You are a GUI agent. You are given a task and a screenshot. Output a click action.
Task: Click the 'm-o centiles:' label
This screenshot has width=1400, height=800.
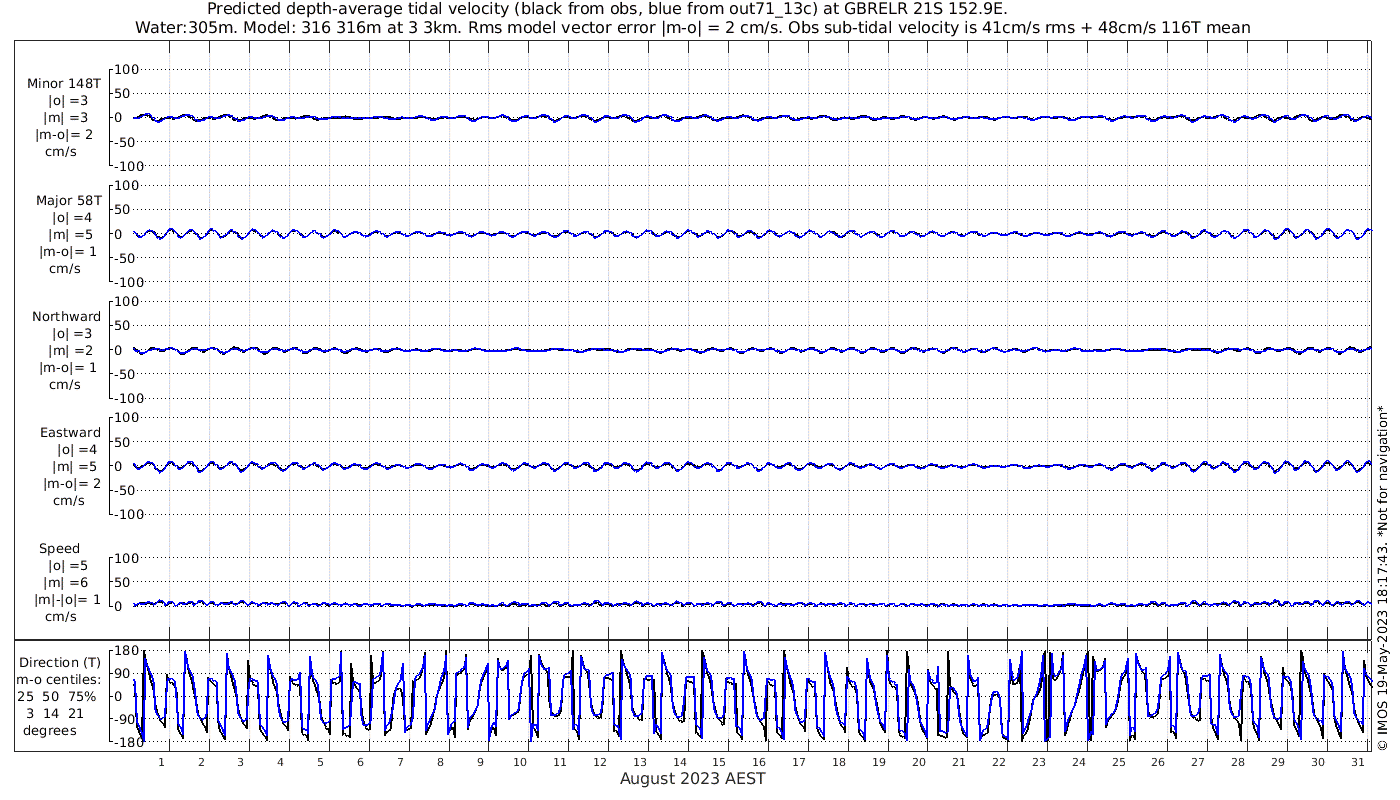pos(58,679)
